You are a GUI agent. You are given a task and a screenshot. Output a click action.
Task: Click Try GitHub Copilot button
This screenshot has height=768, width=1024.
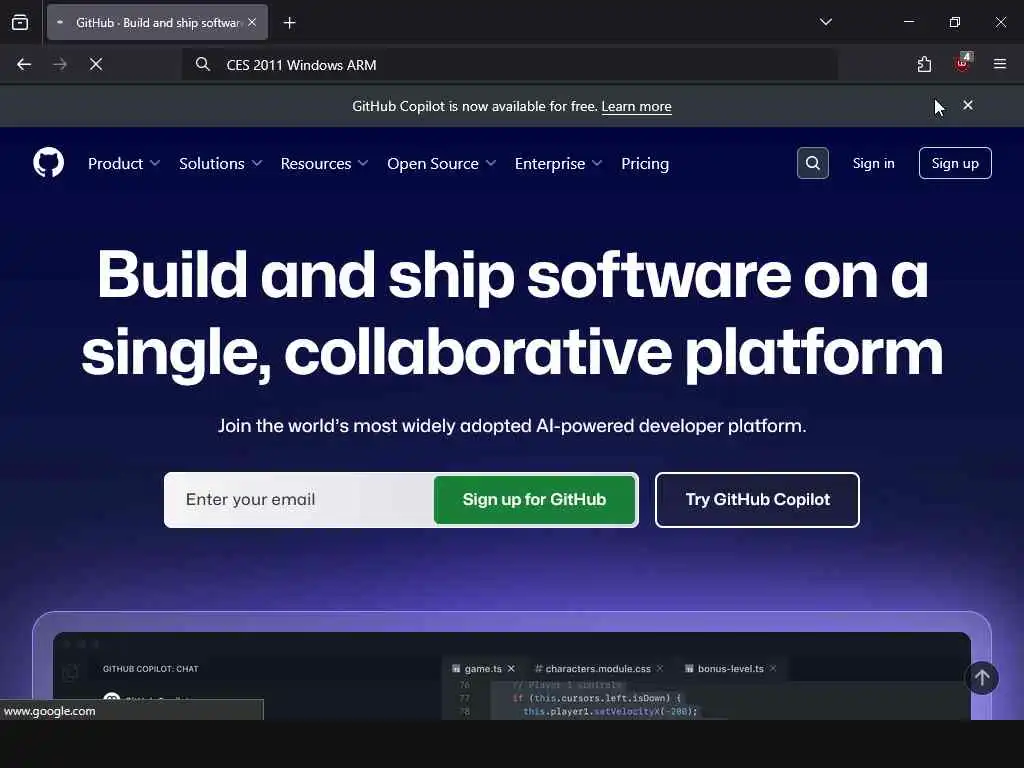[x=757, y=500]
